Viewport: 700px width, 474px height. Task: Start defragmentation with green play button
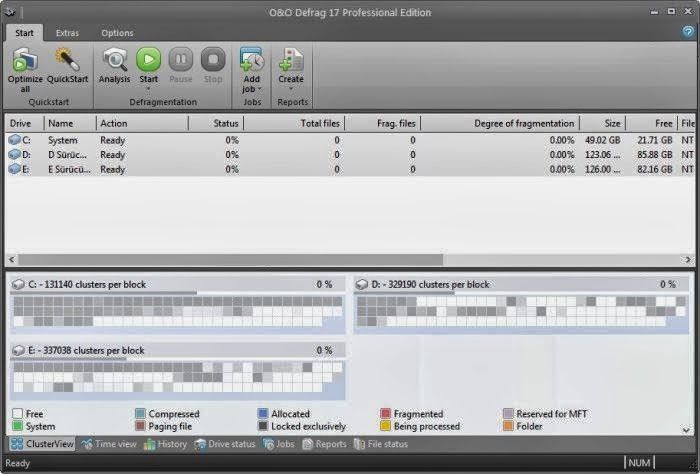click(149, 60)
